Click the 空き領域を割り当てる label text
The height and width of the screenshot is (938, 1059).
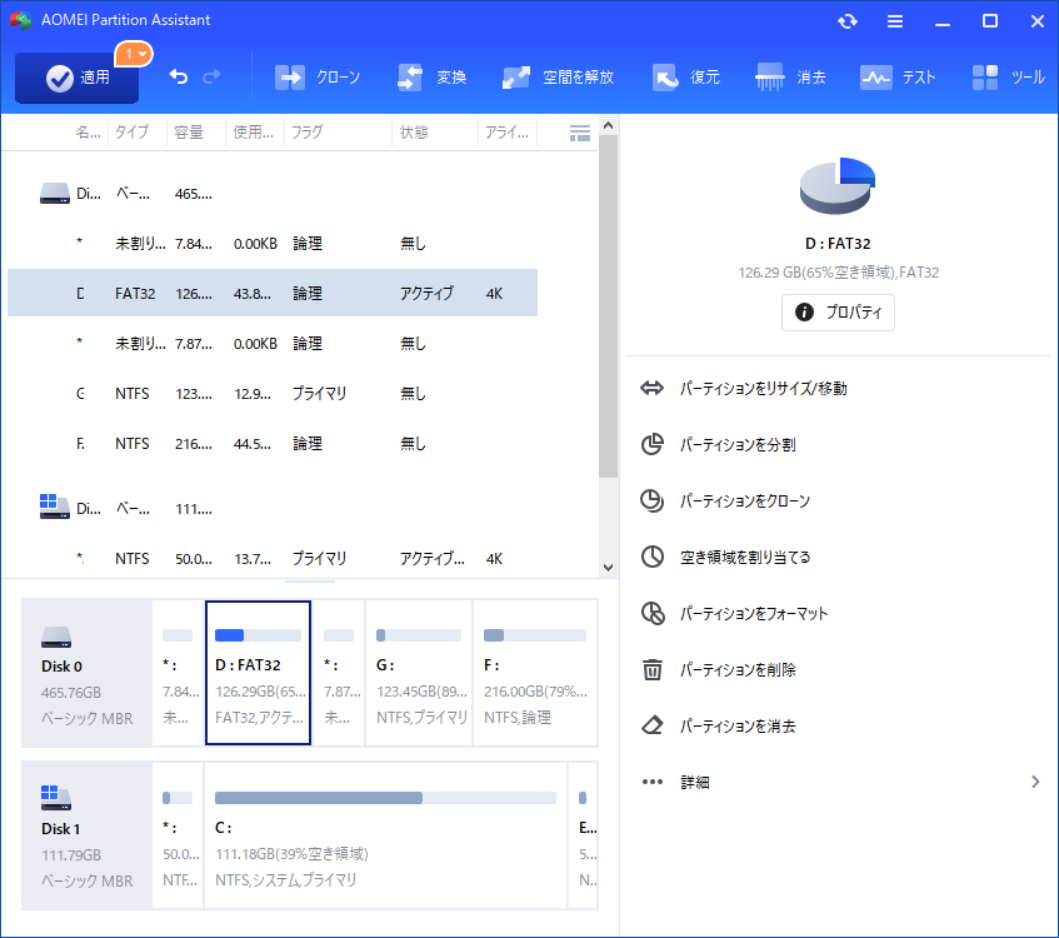tap(745, 557)
